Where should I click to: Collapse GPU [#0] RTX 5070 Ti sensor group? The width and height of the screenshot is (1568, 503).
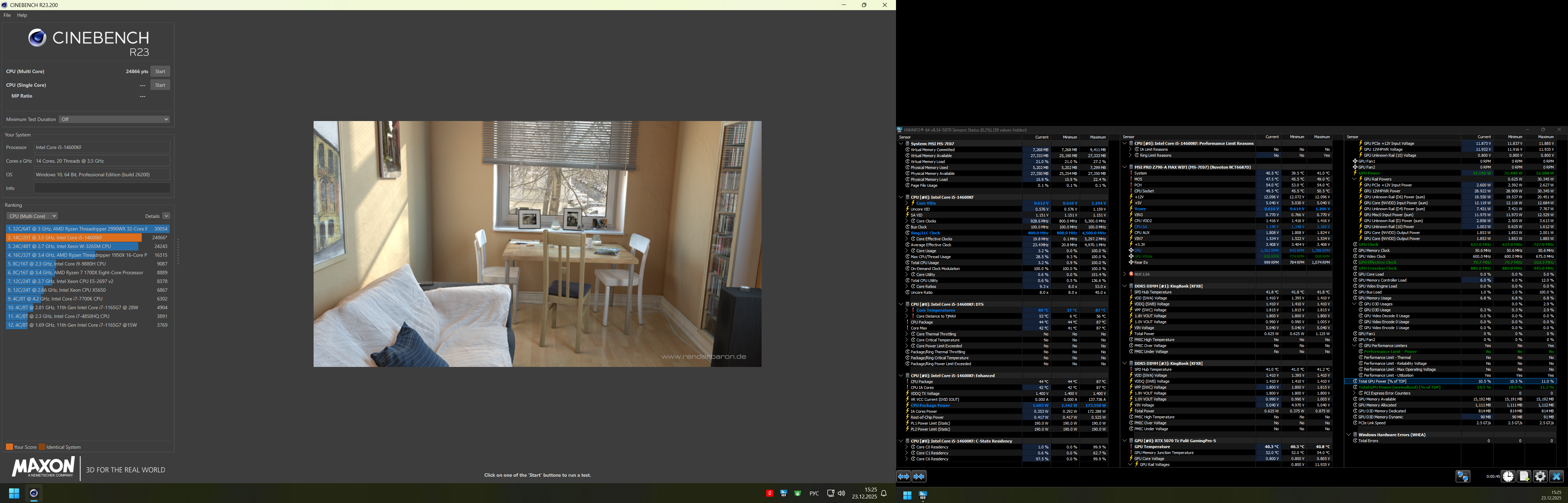tap(1124, 441)
